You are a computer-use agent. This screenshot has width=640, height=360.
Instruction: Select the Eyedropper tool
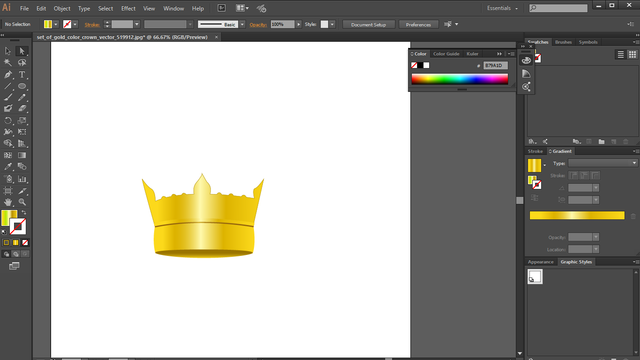[8, 167]
